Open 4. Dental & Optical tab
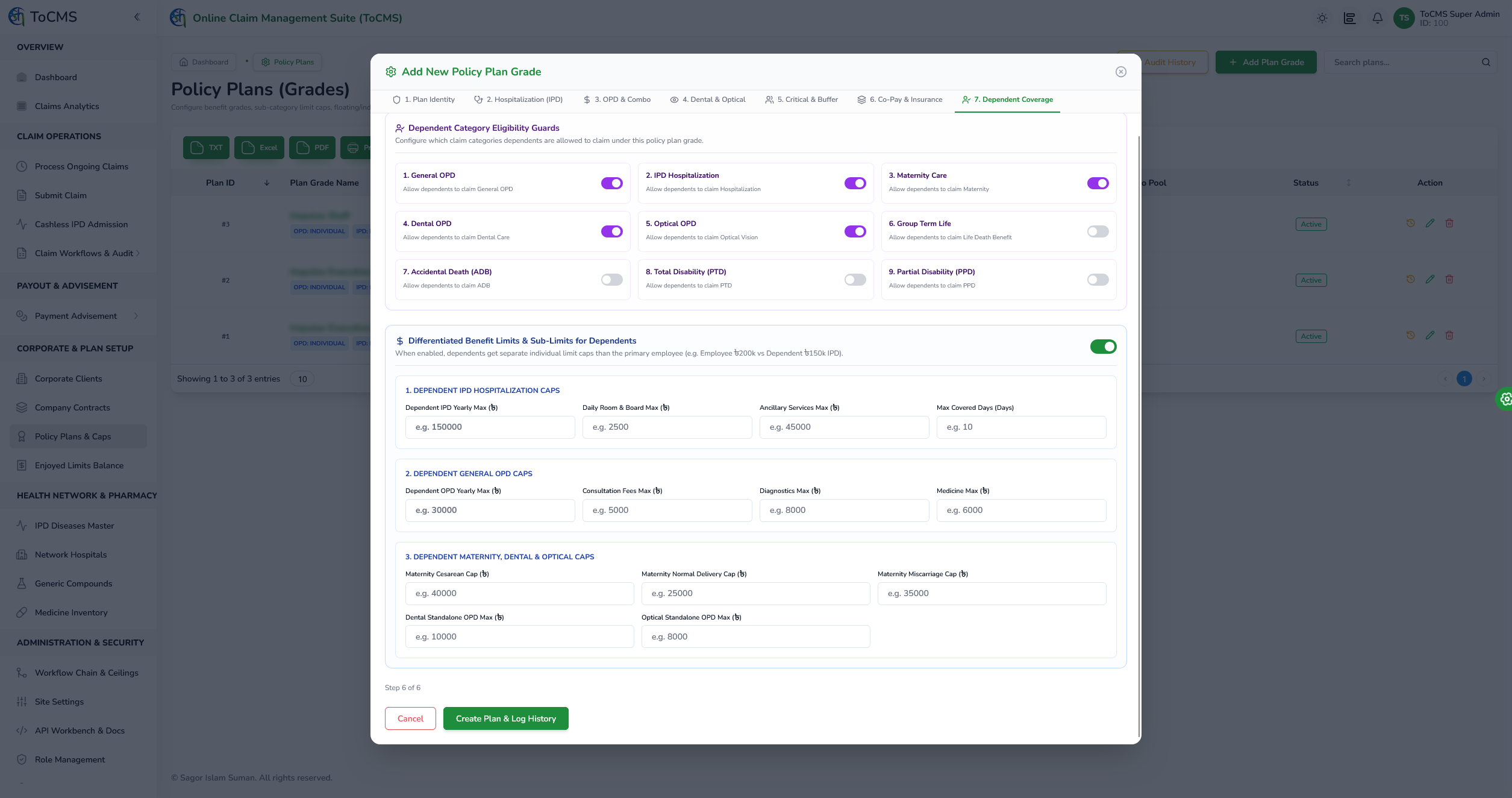This screenshot has width=1512, height=798. tap(708, 100)
